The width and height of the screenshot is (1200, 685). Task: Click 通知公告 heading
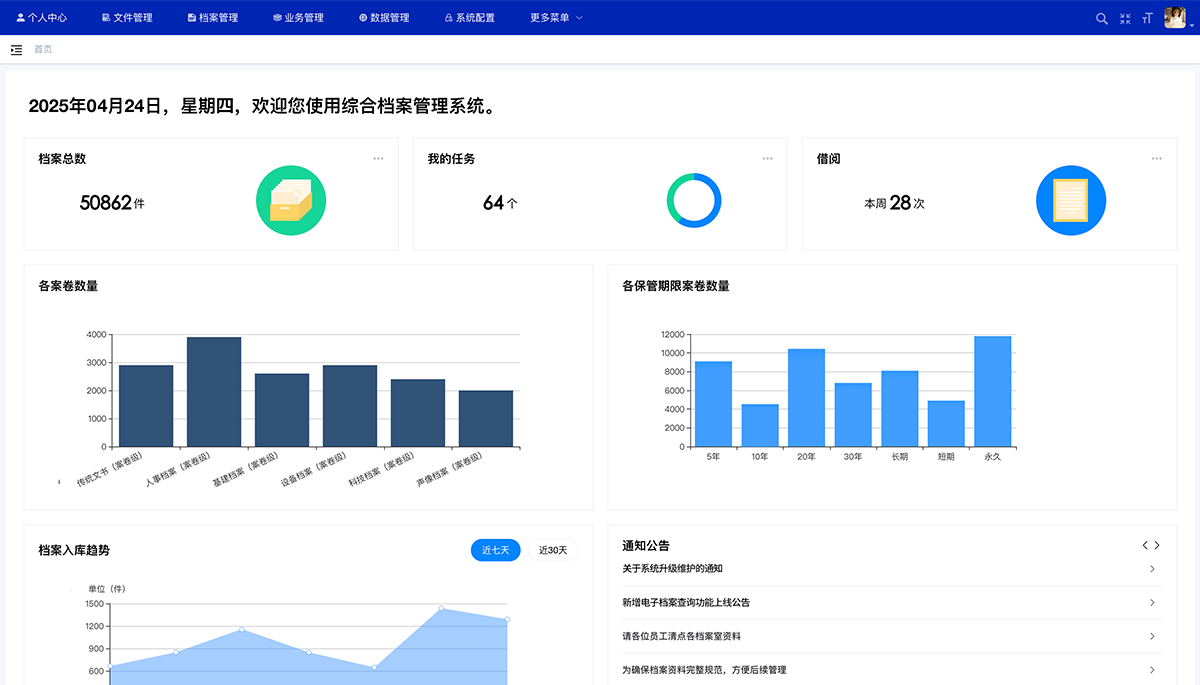646,546
